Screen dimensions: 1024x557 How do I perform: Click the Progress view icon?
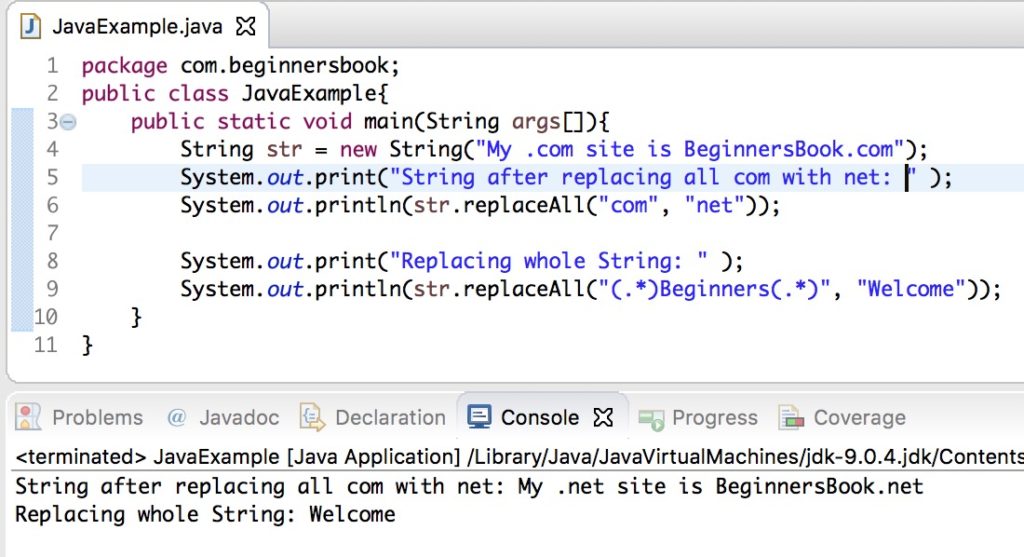(650, 419)
